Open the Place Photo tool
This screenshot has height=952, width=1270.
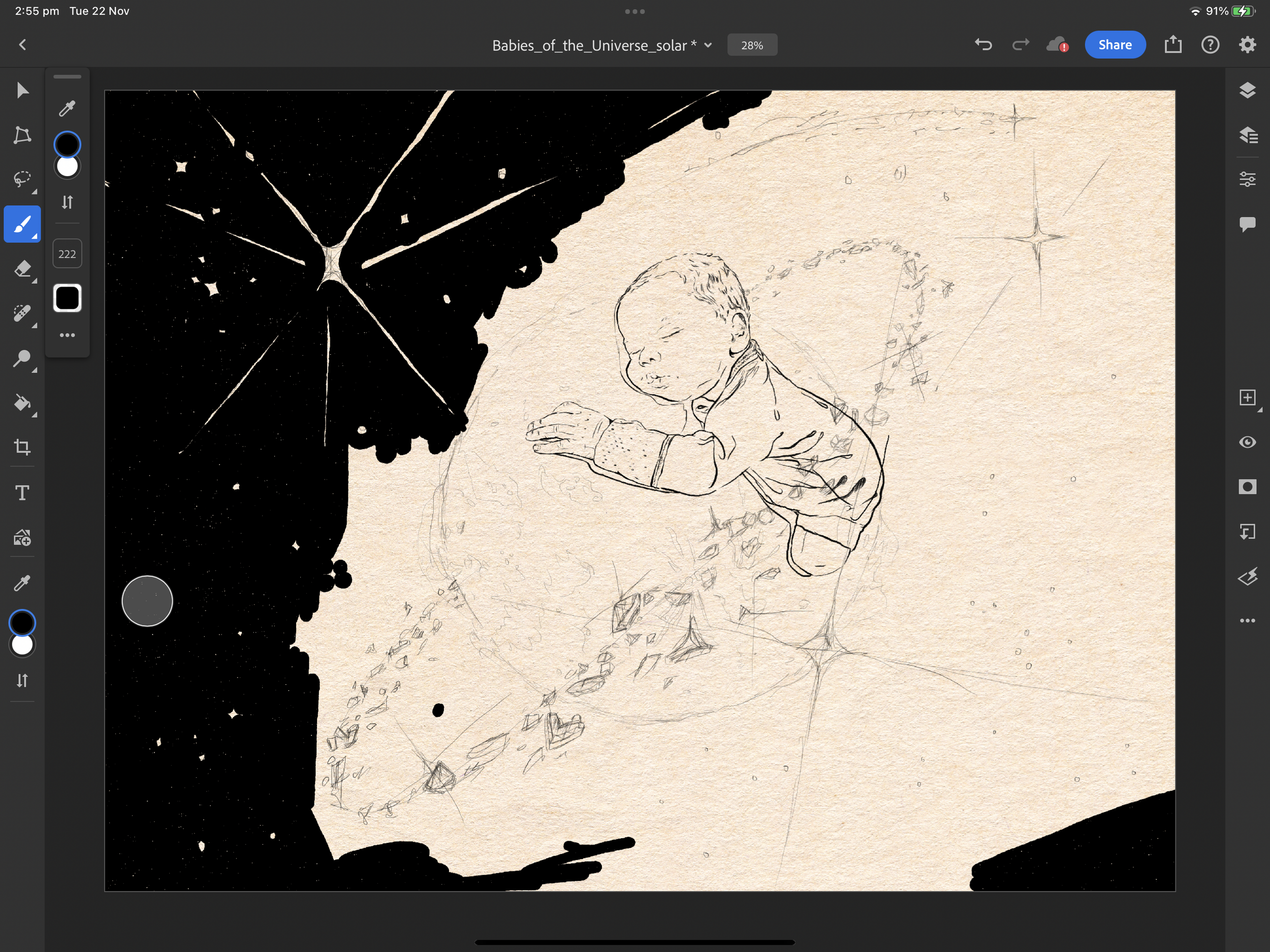click(22, 538)
